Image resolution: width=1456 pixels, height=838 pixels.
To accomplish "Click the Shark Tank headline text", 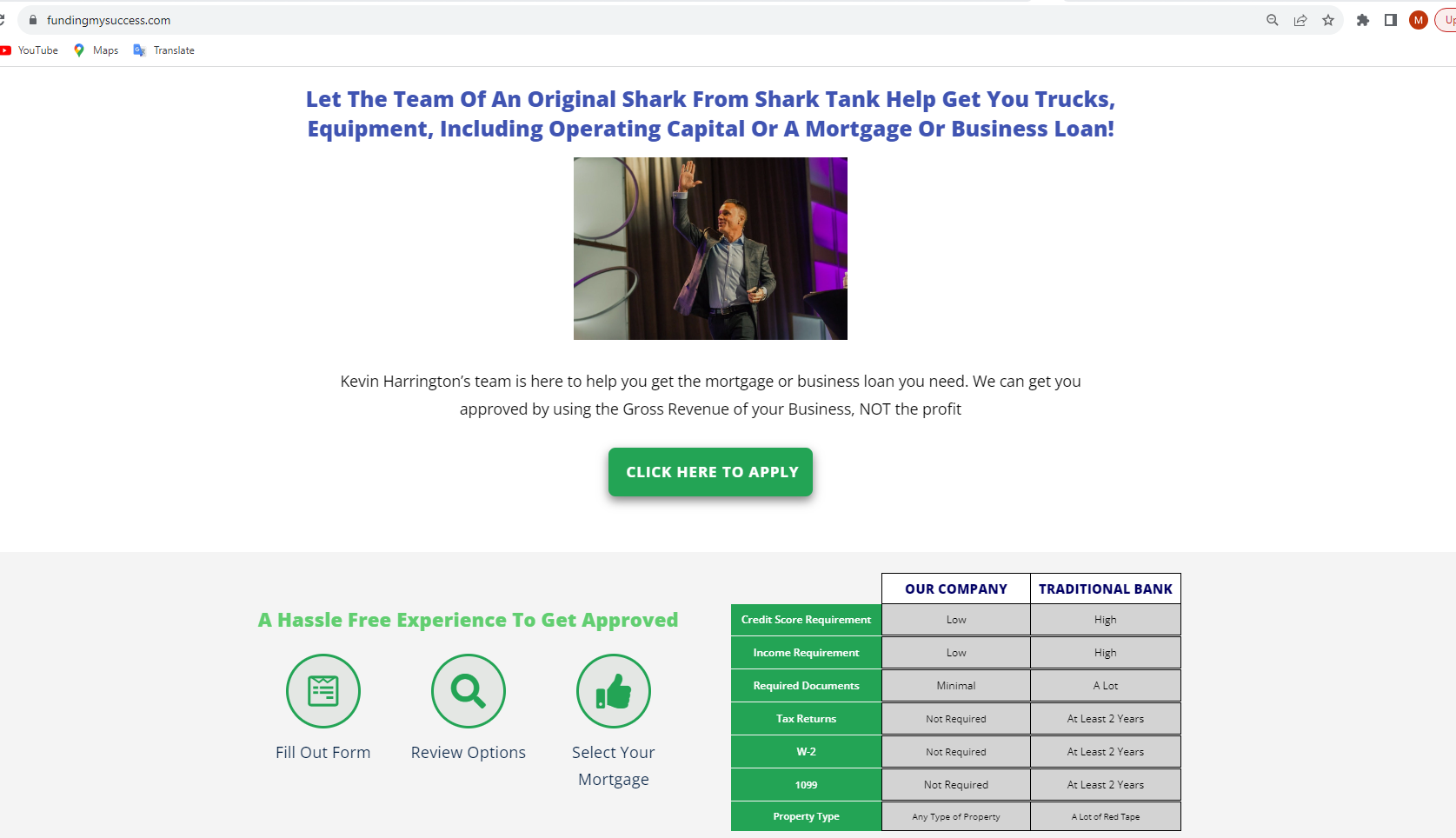I will tap(710, 114).
